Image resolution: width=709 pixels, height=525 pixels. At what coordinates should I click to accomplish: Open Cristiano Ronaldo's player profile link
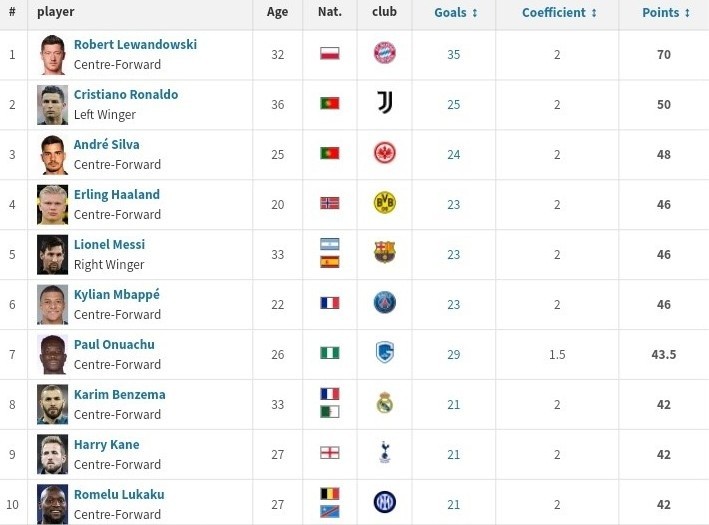(x=126, y=95)
